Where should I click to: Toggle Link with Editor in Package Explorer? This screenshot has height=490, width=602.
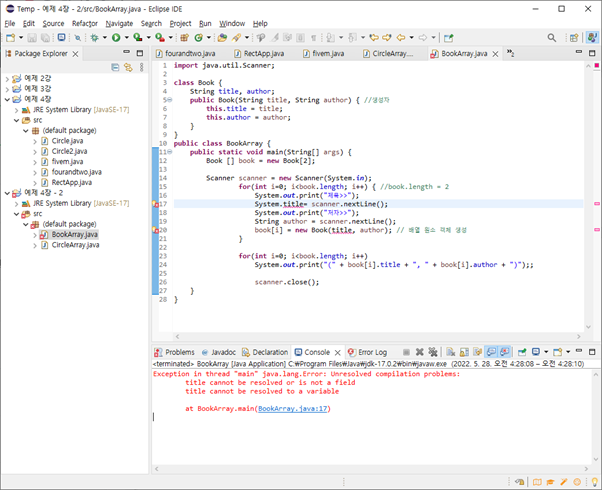[128, 68]
